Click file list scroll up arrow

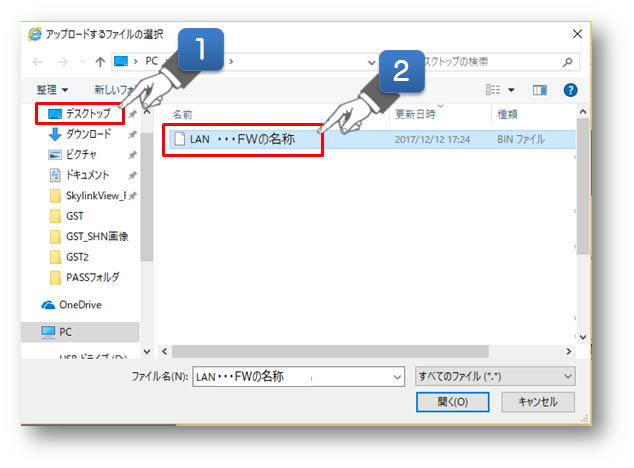pyautogui.click(x=583, y=112)
